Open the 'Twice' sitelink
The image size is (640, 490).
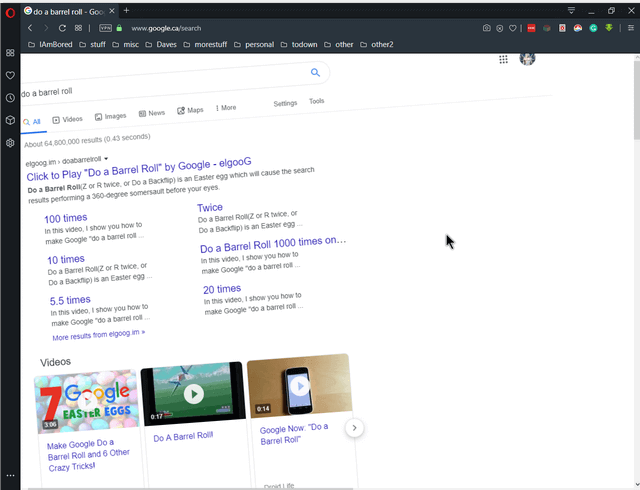pos(210,207)
